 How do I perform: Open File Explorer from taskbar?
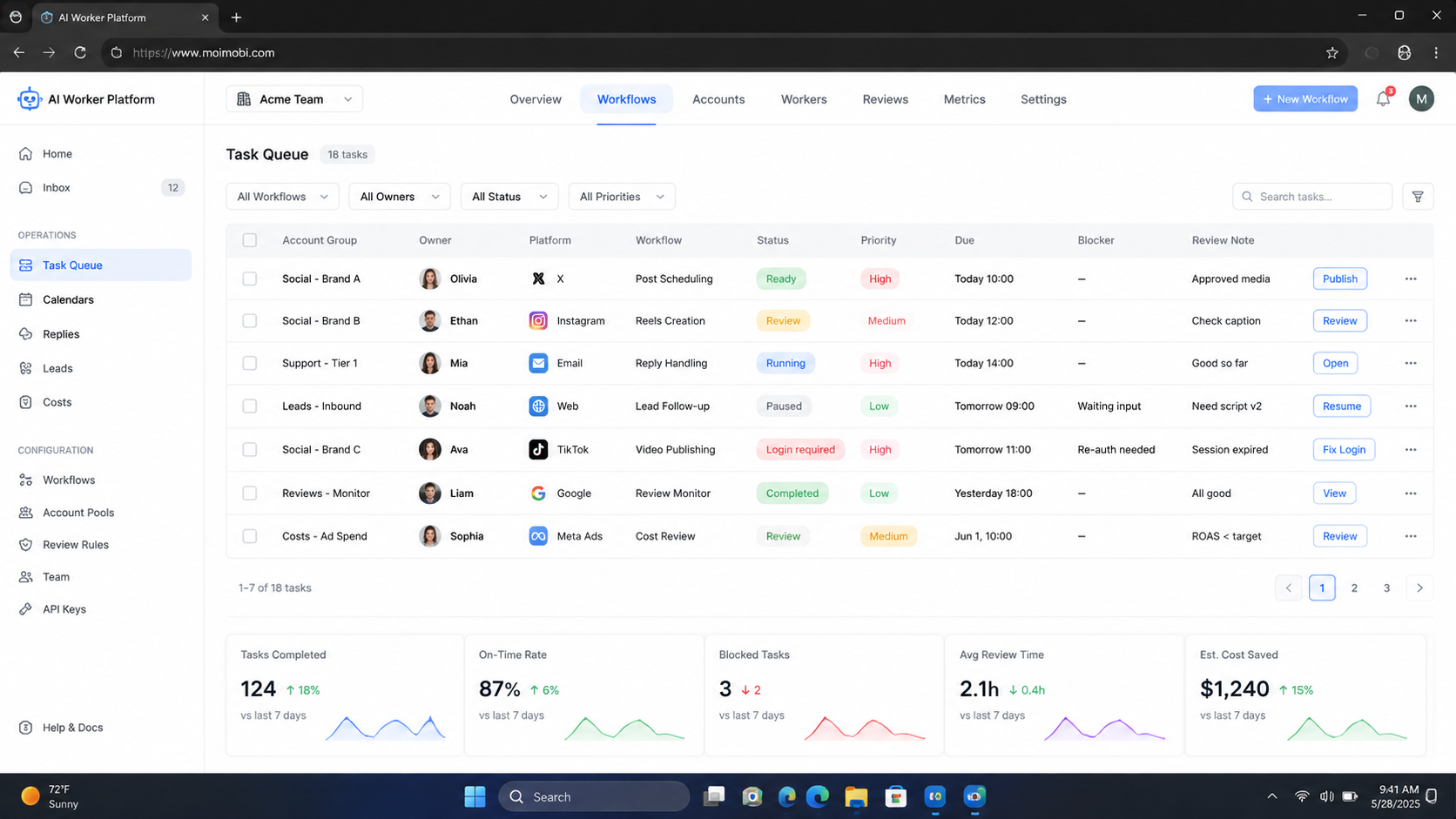point(856,796)
